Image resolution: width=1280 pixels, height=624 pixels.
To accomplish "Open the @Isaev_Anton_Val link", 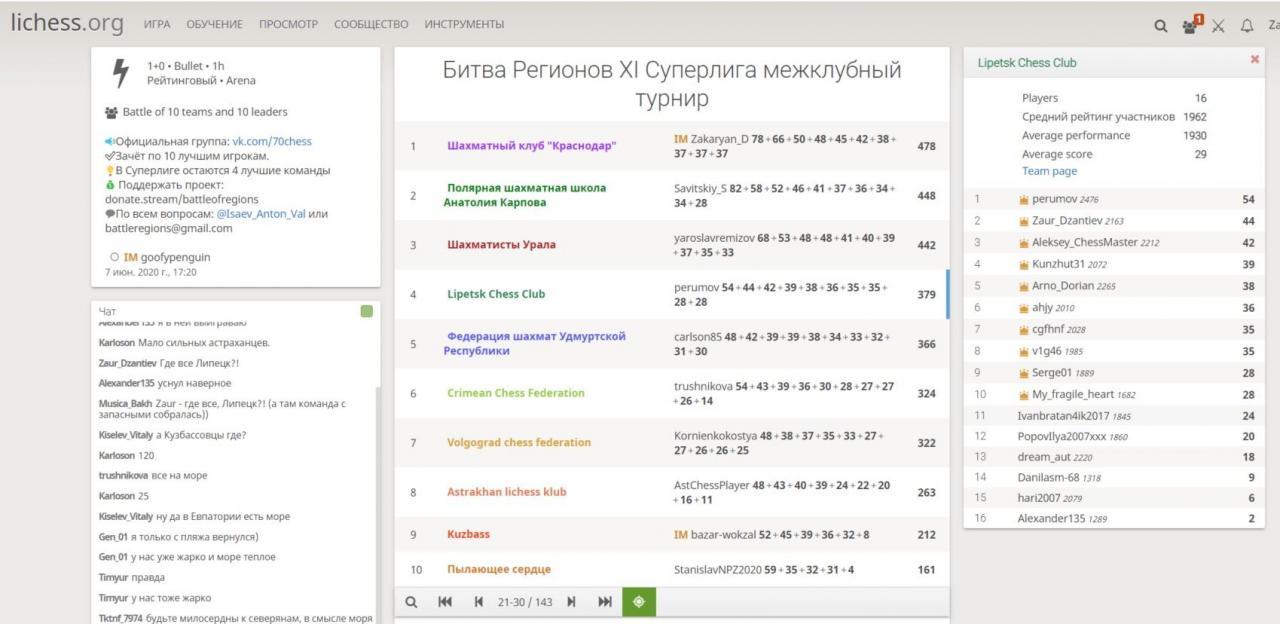I will tap(261, 213).
